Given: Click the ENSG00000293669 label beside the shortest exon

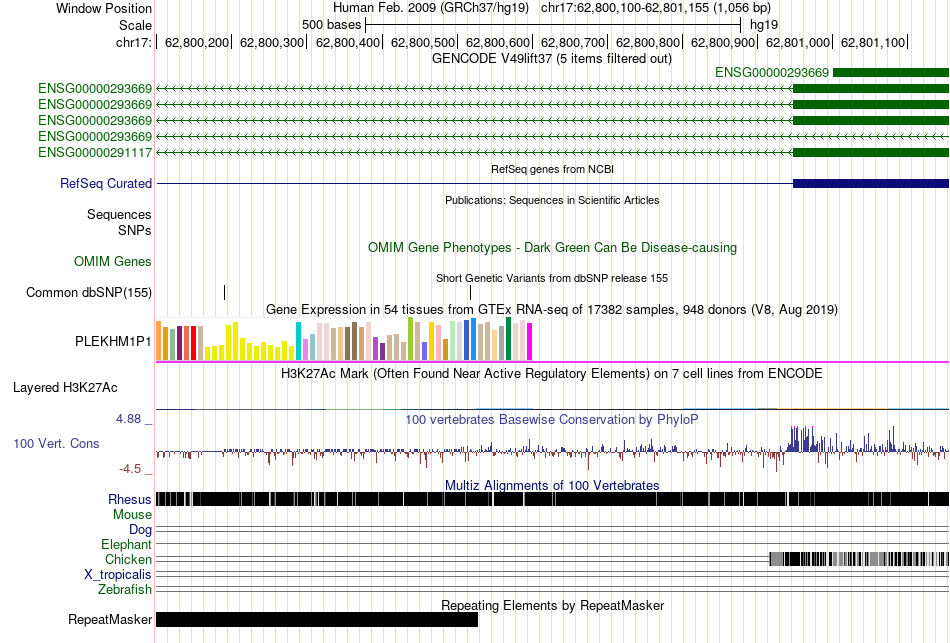Looking at the screenshot, I should pyautogui.click(x=772, y=73).
